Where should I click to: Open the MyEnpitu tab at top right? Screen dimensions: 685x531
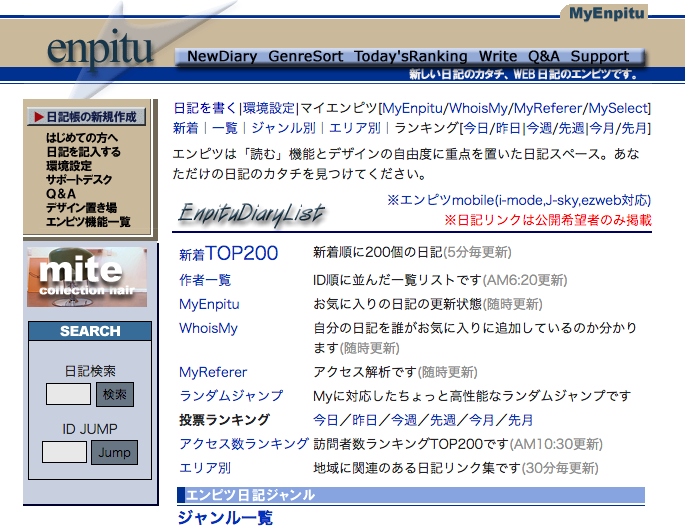point(606,13)
